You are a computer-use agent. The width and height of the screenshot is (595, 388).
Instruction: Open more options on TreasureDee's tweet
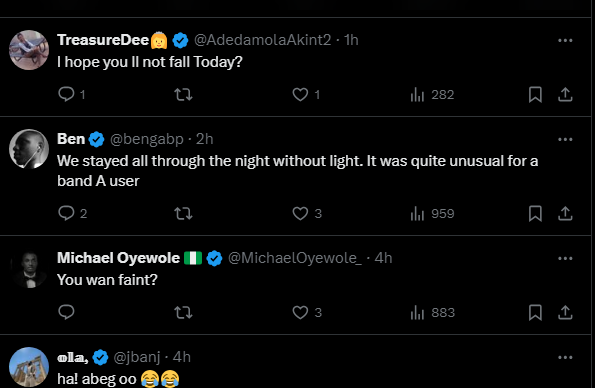pos(565,40)
